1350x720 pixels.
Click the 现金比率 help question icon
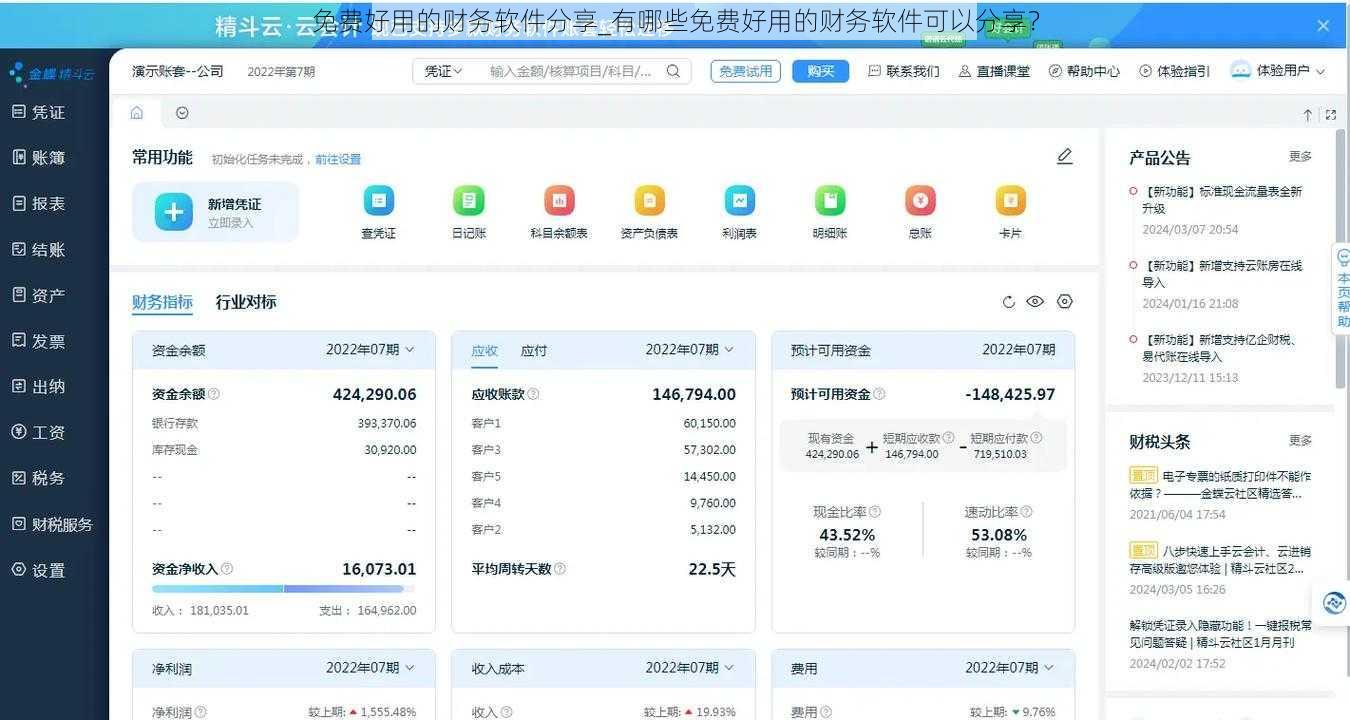click(x=875, y=512)
